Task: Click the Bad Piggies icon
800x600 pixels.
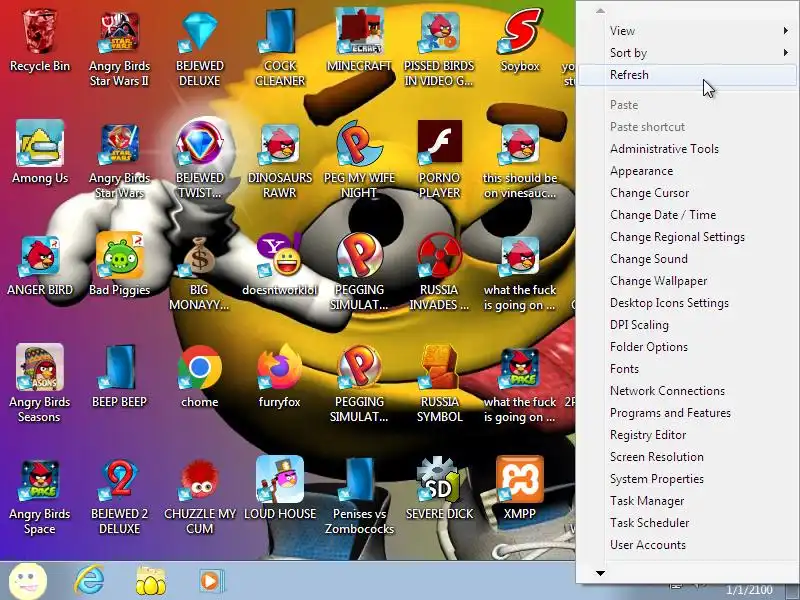Action: pos(119,256)
